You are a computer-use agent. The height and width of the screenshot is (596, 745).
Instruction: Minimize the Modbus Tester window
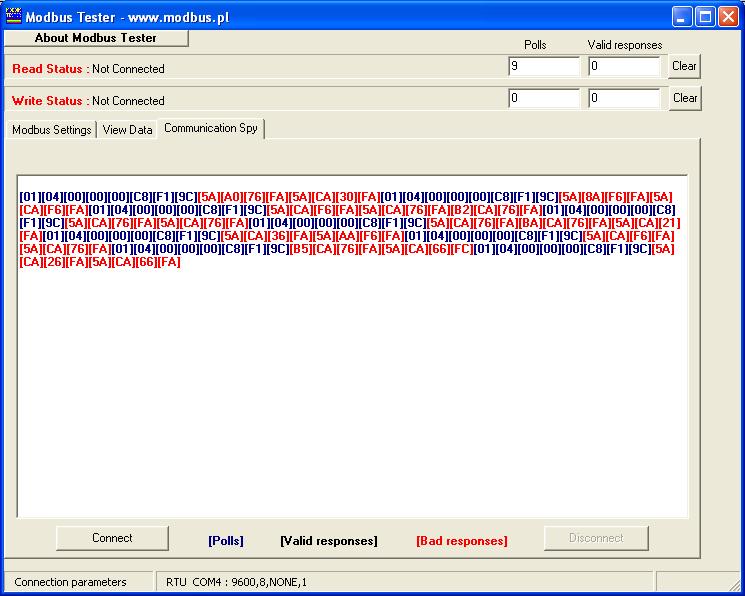tap(682, 17)
